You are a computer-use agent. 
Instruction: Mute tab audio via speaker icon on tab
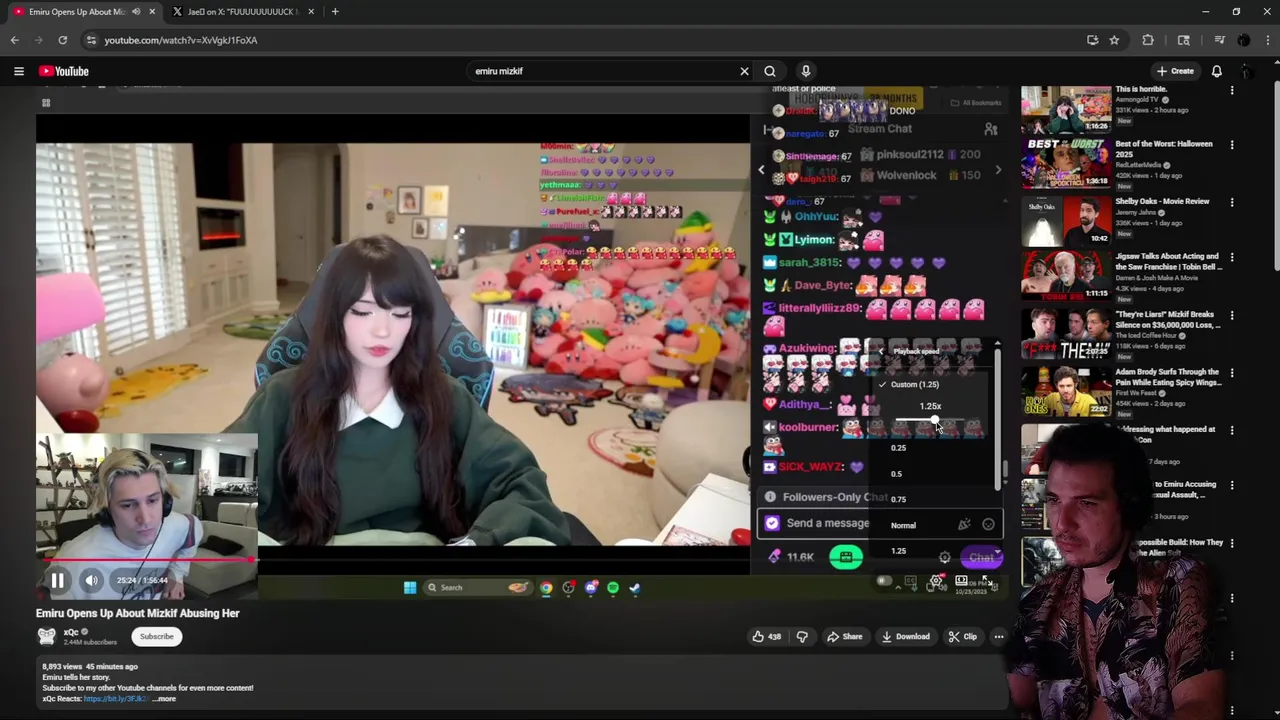coord(136,12)
